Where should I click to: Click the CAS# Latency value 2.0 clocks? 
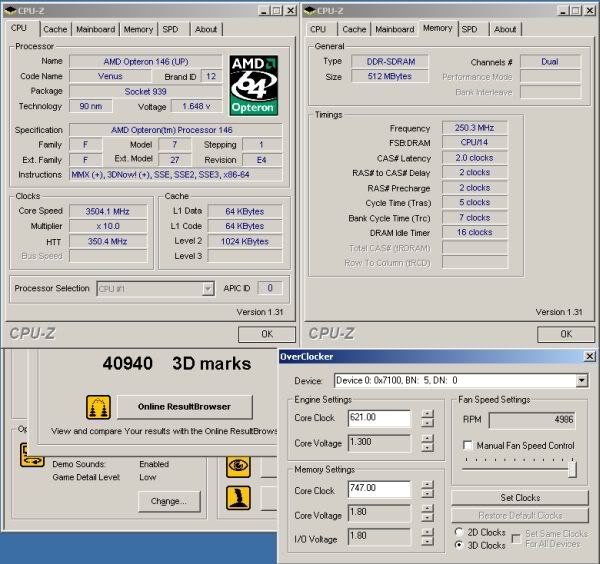coord(474,158)
